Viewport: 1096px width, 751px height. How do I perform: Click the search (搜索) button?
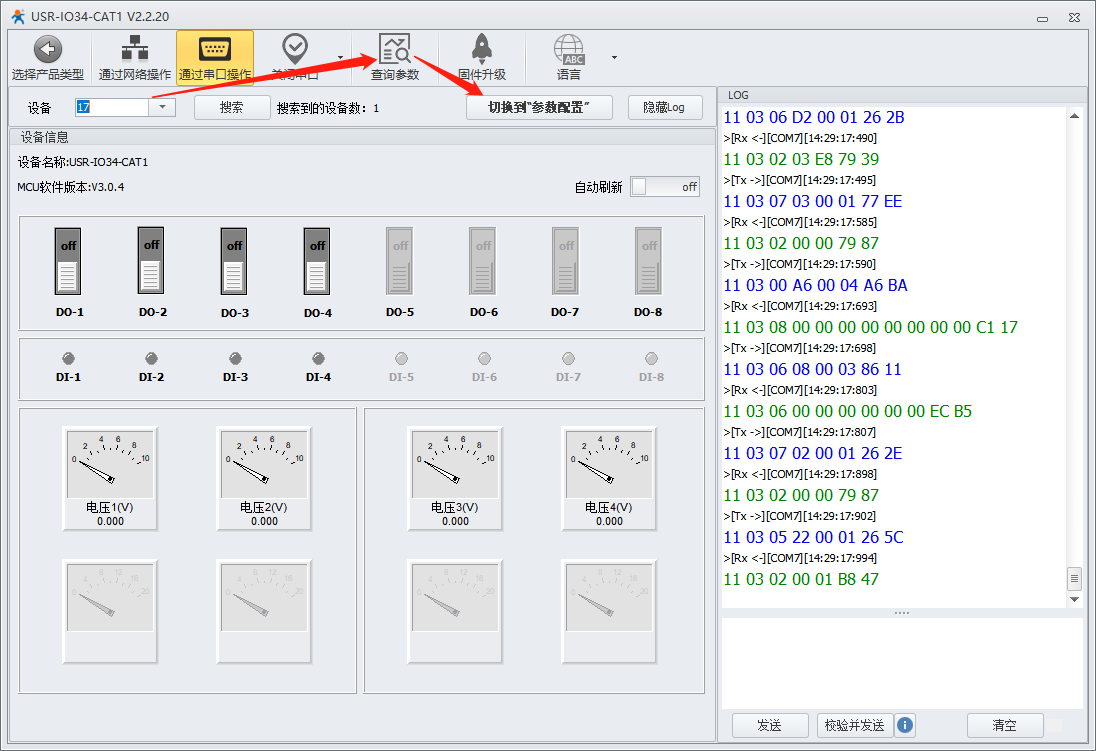click(x=231, y=108)
